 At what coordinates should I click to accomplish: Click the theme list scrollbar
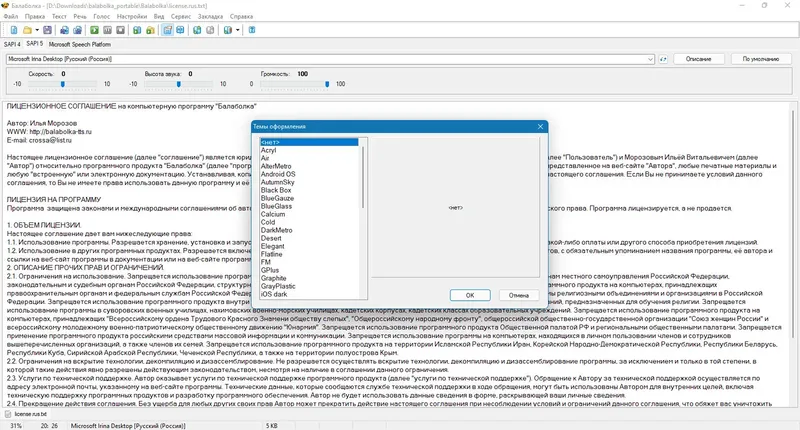pyautogui.click(x=363, y=177)
